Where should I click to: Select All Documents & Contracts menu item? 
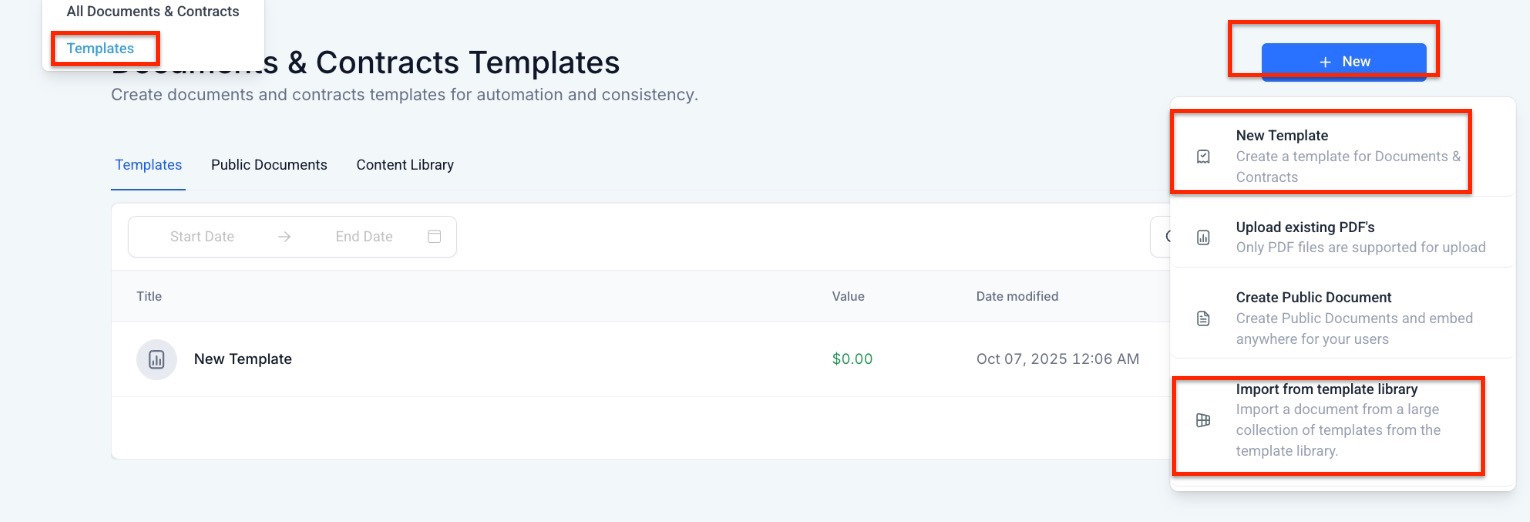point(153,12)
